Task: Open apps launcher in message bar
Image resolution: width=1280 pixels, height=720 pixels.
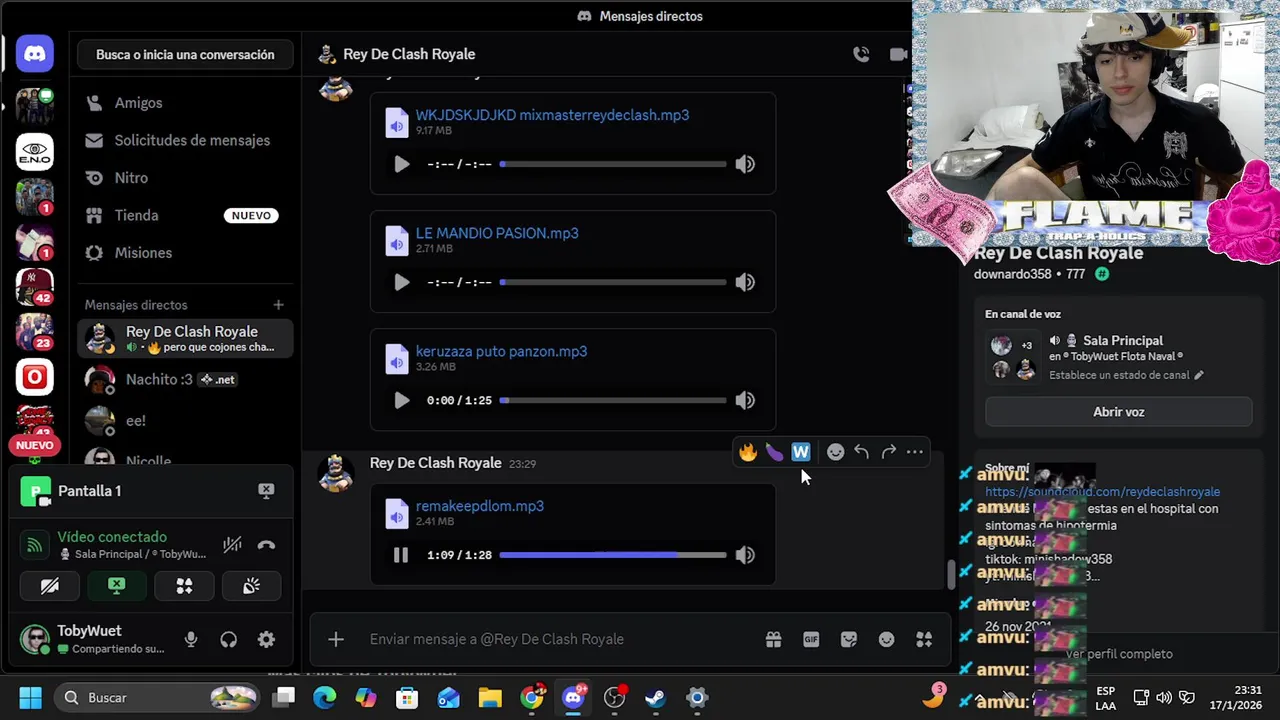Action: [x=924, y=639]
